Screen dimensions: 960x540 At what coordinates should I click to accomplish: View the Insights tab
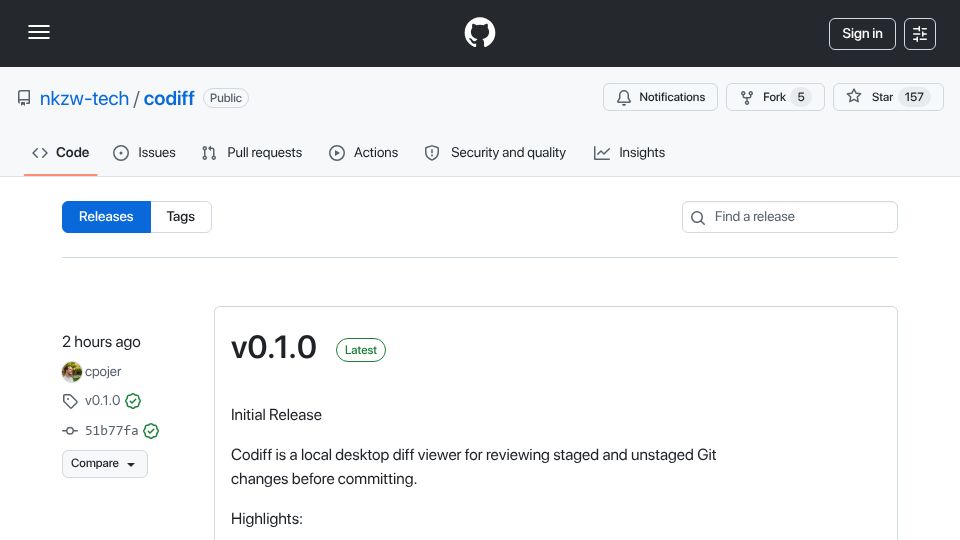click(x=629, y=152)
